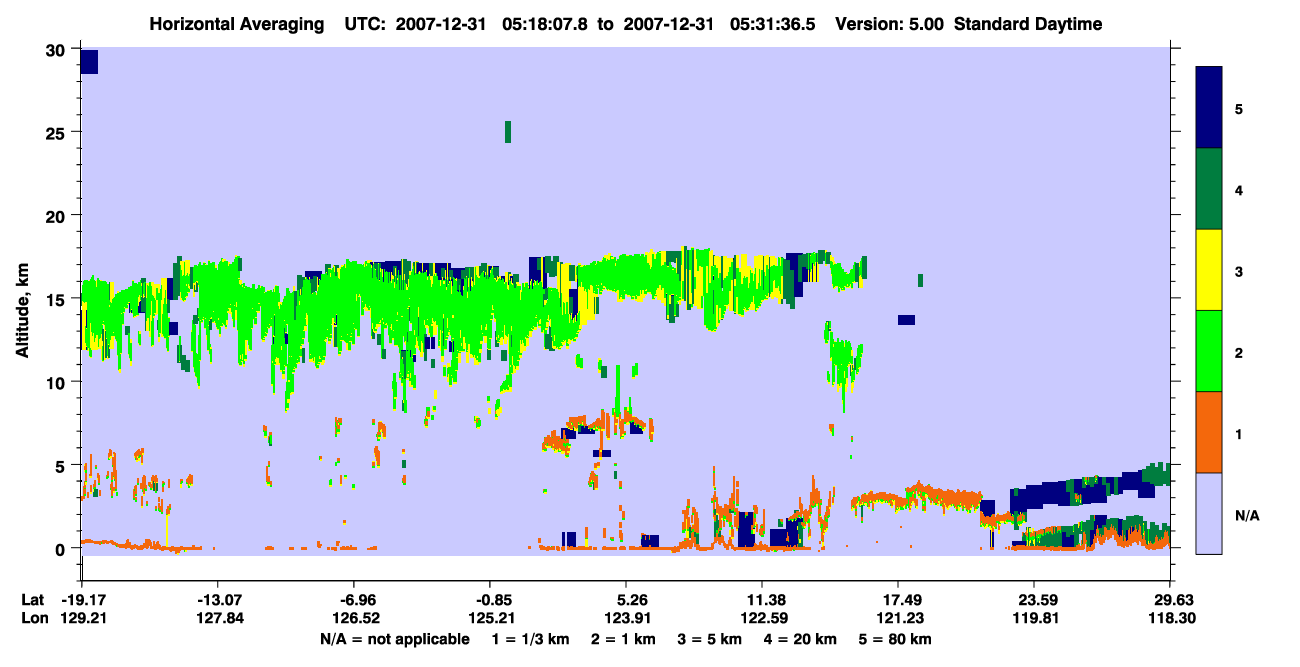This screenshot has width=1300, height=667.
Task: Click the y-axis tick label 25
Action: 58,133
